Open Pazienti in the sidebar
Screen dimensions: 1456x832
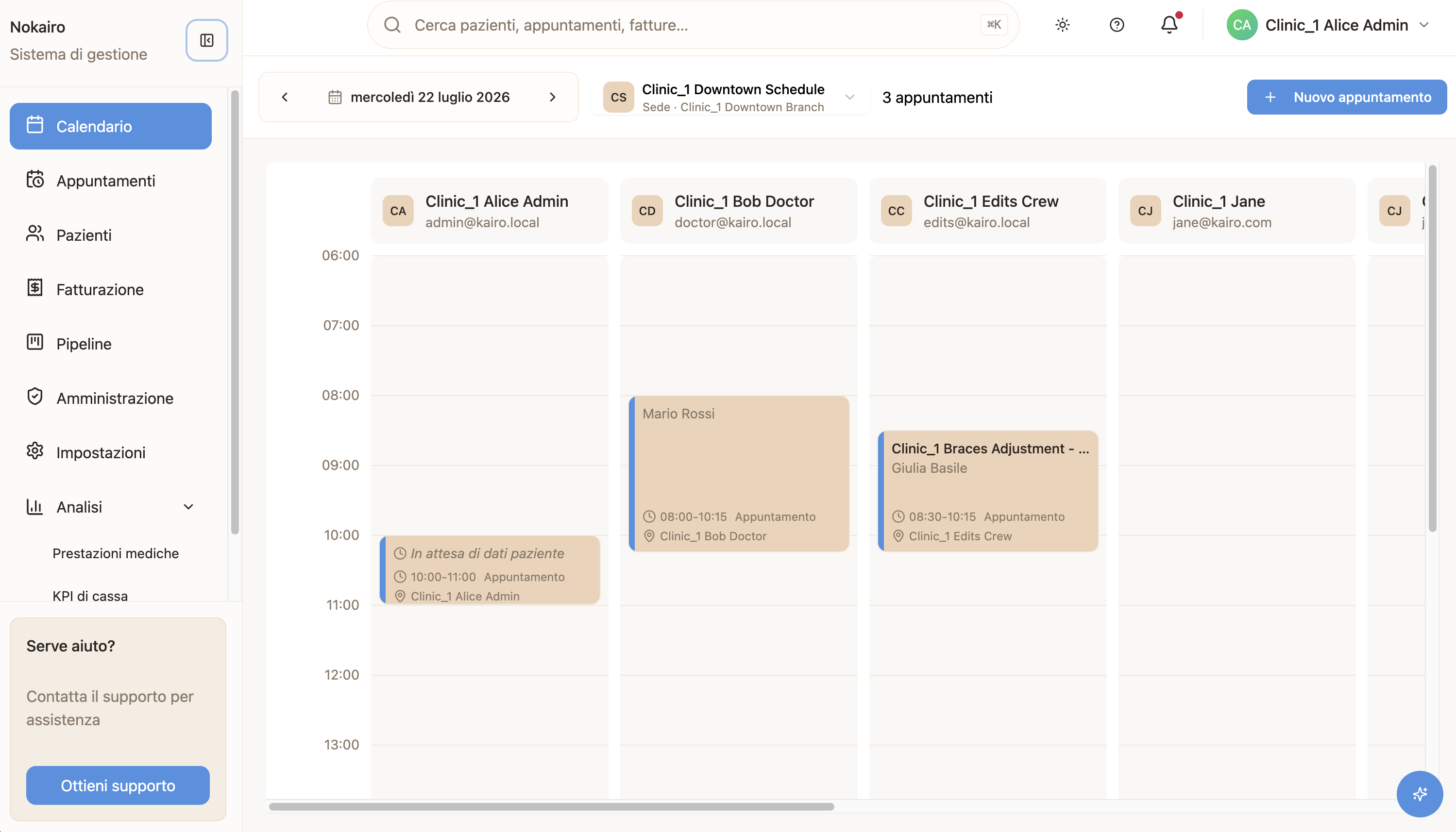pos(110,235)
